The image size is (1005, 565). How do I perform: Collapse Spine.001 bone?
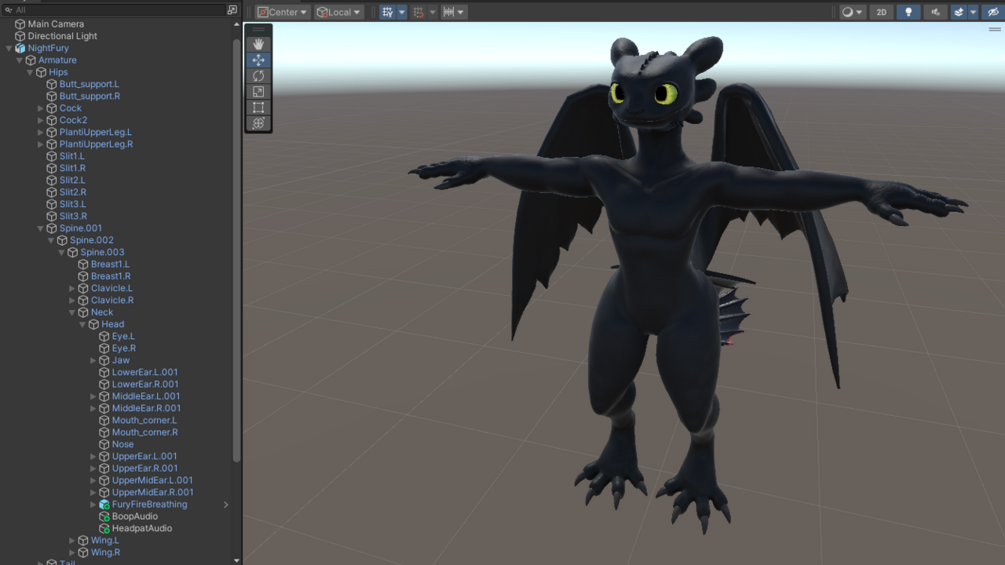point(40,228)
